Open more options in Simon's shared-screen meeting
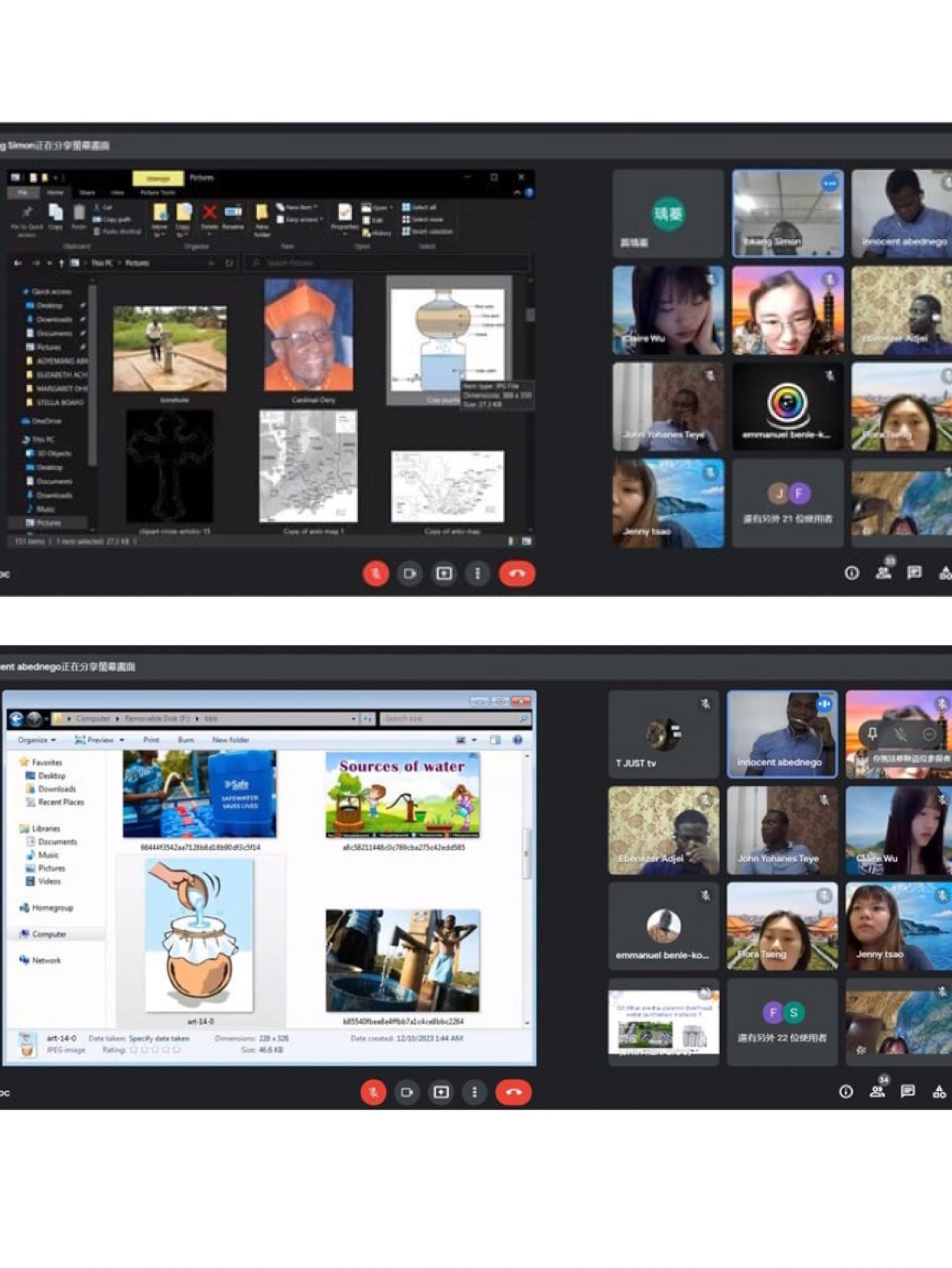Viewport: 952px width, 1269px height. point(477,573)
